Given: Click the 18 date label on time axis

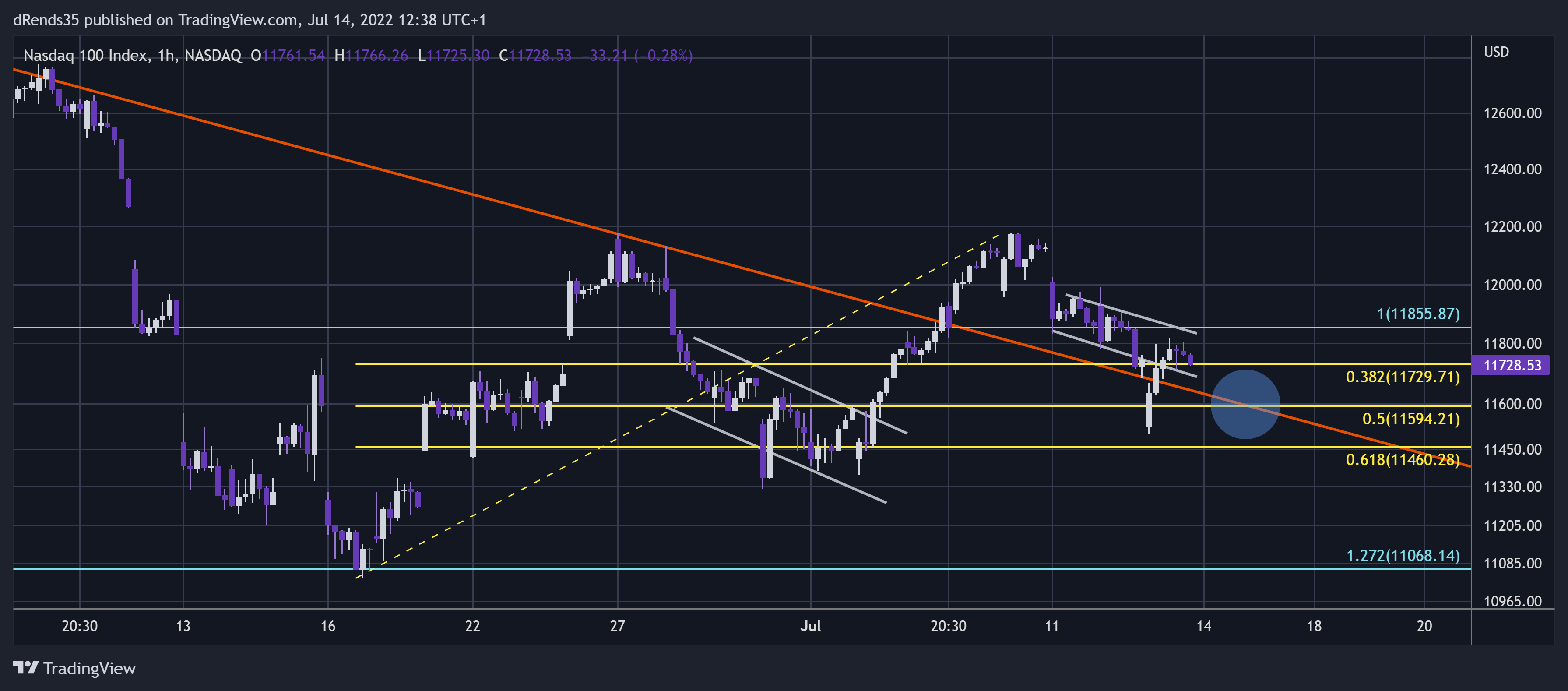Looking at the screenshot, I should (1314, 626).
